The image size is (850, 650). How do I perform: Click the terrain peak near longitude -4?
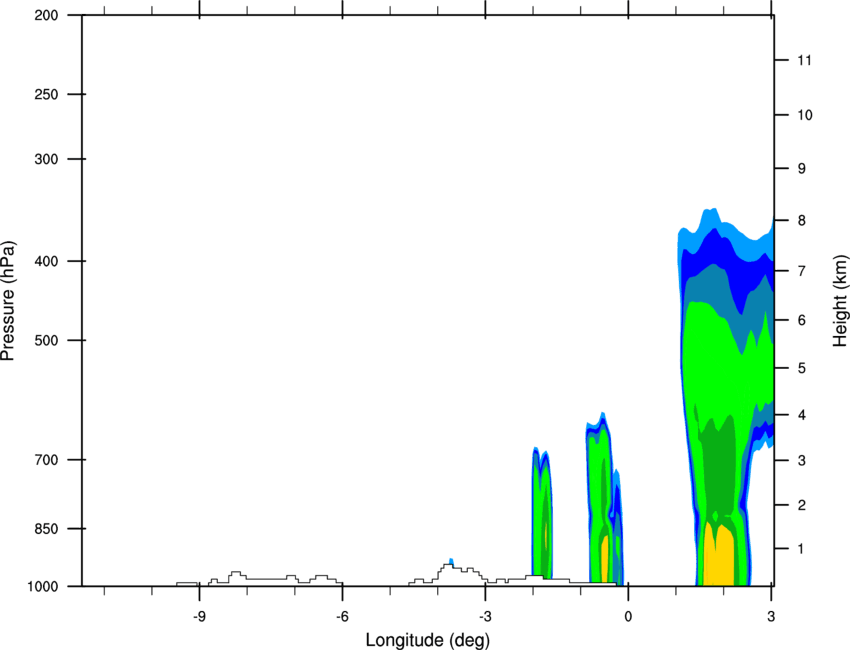[x=448, y=567]
